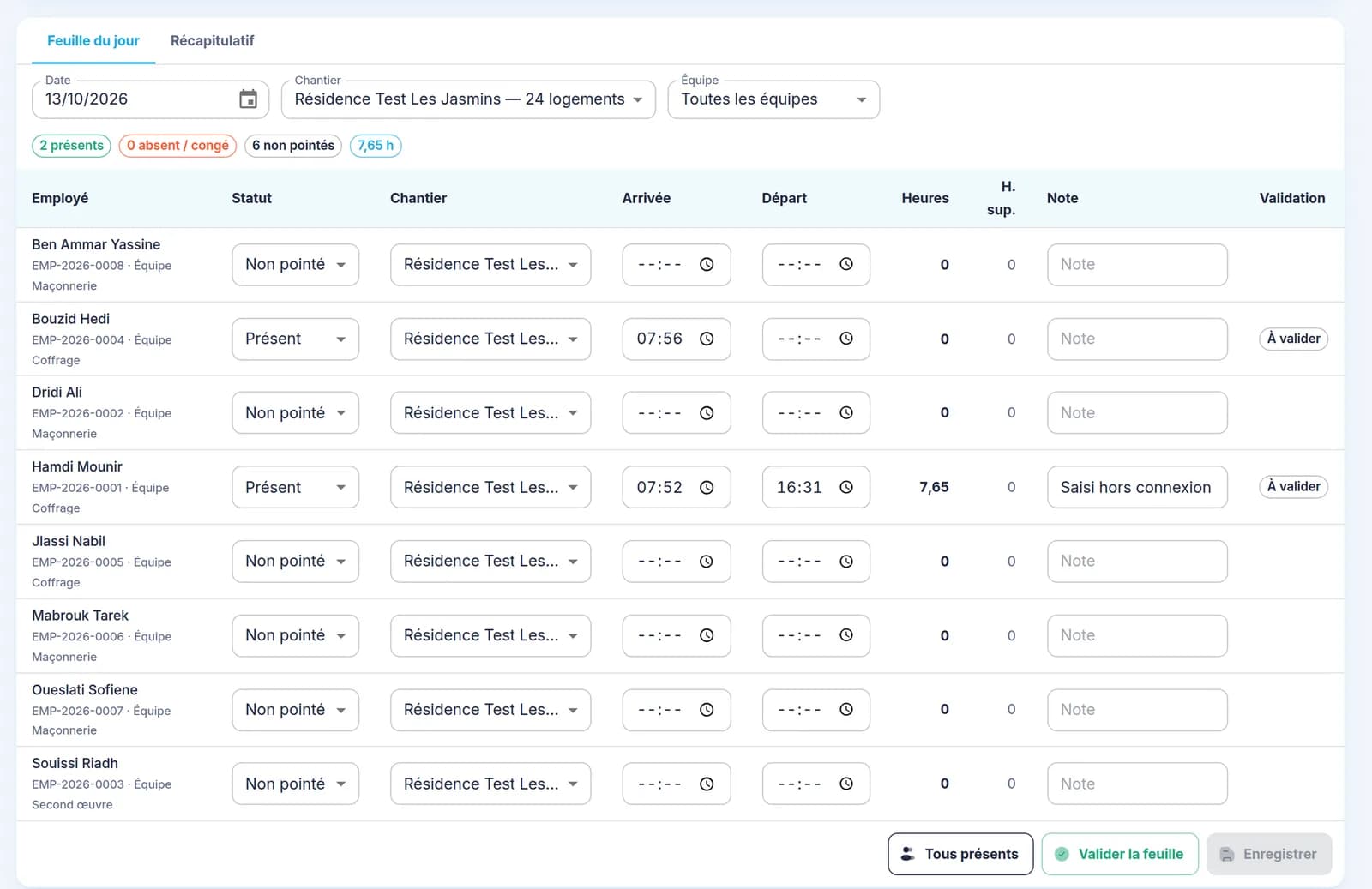Click the '6 non pointés' summary chip
This screenshot has width=1372, height=889.
click(293, 146)
